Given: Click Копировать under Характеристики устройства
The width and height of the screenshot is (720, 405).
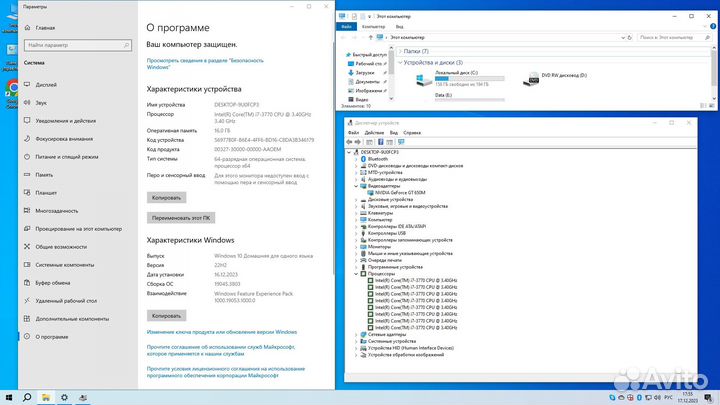Looking at the screenshot, I should pyautogui.click(x=166, y=198).
